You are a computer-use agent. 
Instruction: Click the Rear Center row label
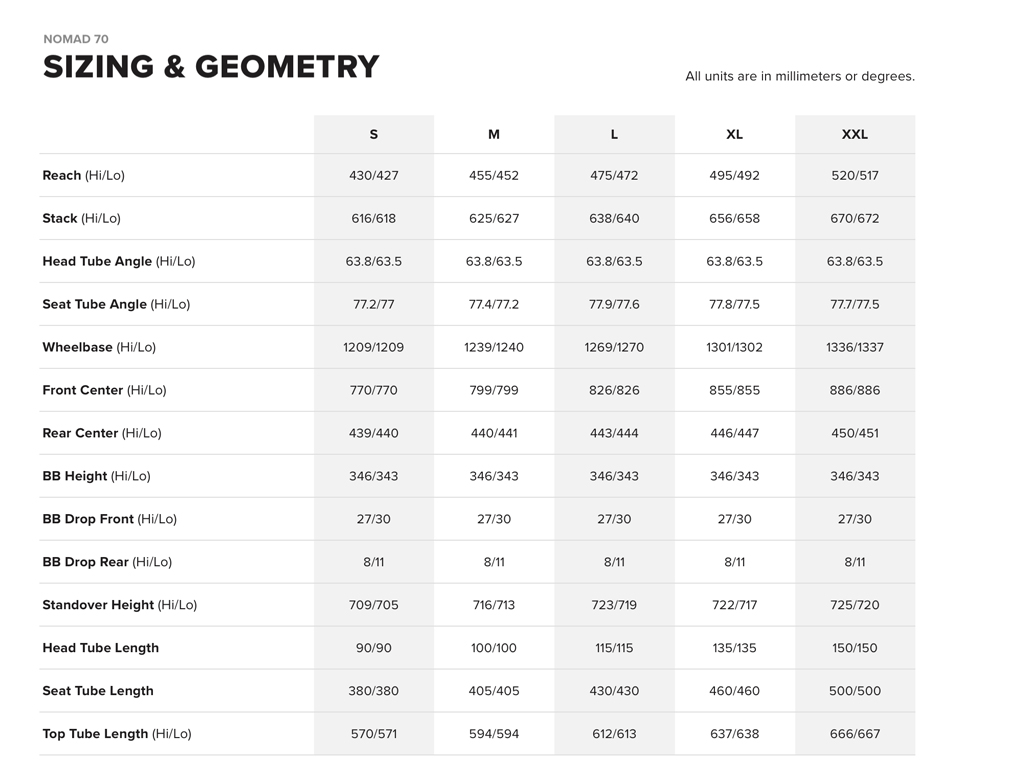point(102,433)
